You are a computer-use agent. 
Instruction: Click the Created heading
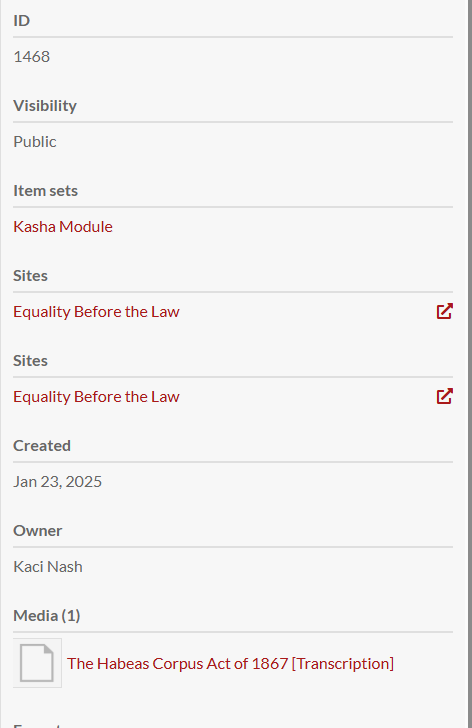(42, 446)
